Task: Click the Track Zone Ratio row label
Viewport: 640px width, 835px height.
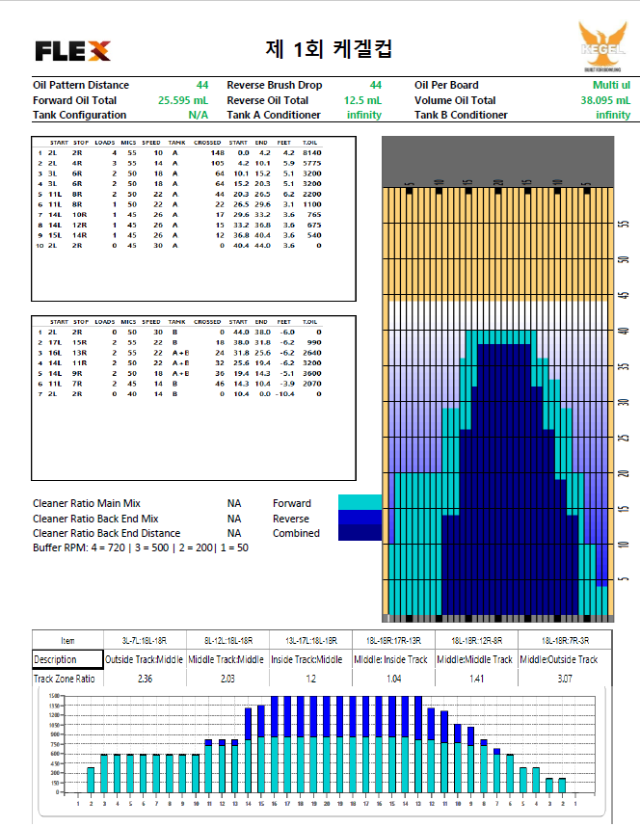Action: point(68,678)
